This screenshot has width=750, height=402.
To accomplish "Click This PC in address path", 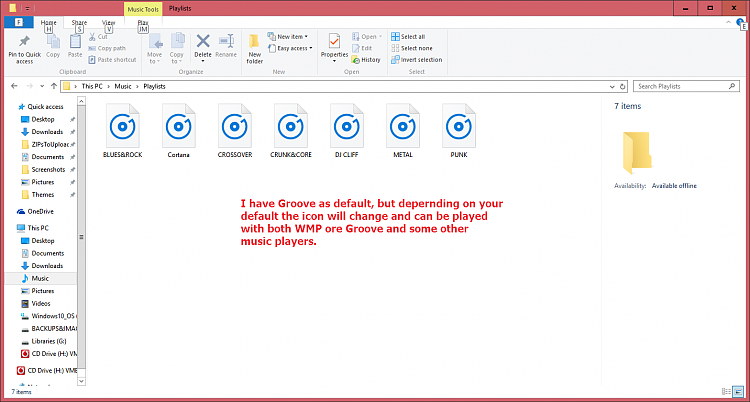I will (92, 87).
